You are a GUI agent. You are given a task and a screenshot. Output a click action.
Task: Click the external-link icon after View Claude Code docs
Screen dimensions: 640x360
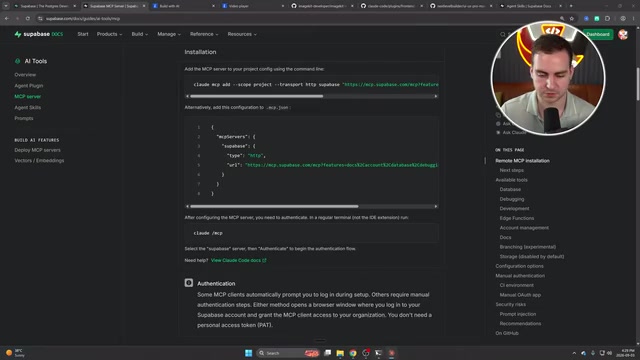click(264, 260)
